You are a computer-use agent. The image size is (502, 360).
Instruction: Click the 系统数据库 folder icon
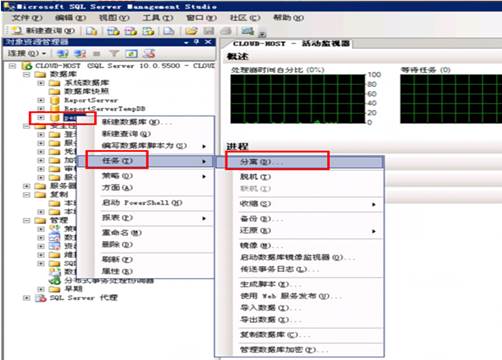54,83
